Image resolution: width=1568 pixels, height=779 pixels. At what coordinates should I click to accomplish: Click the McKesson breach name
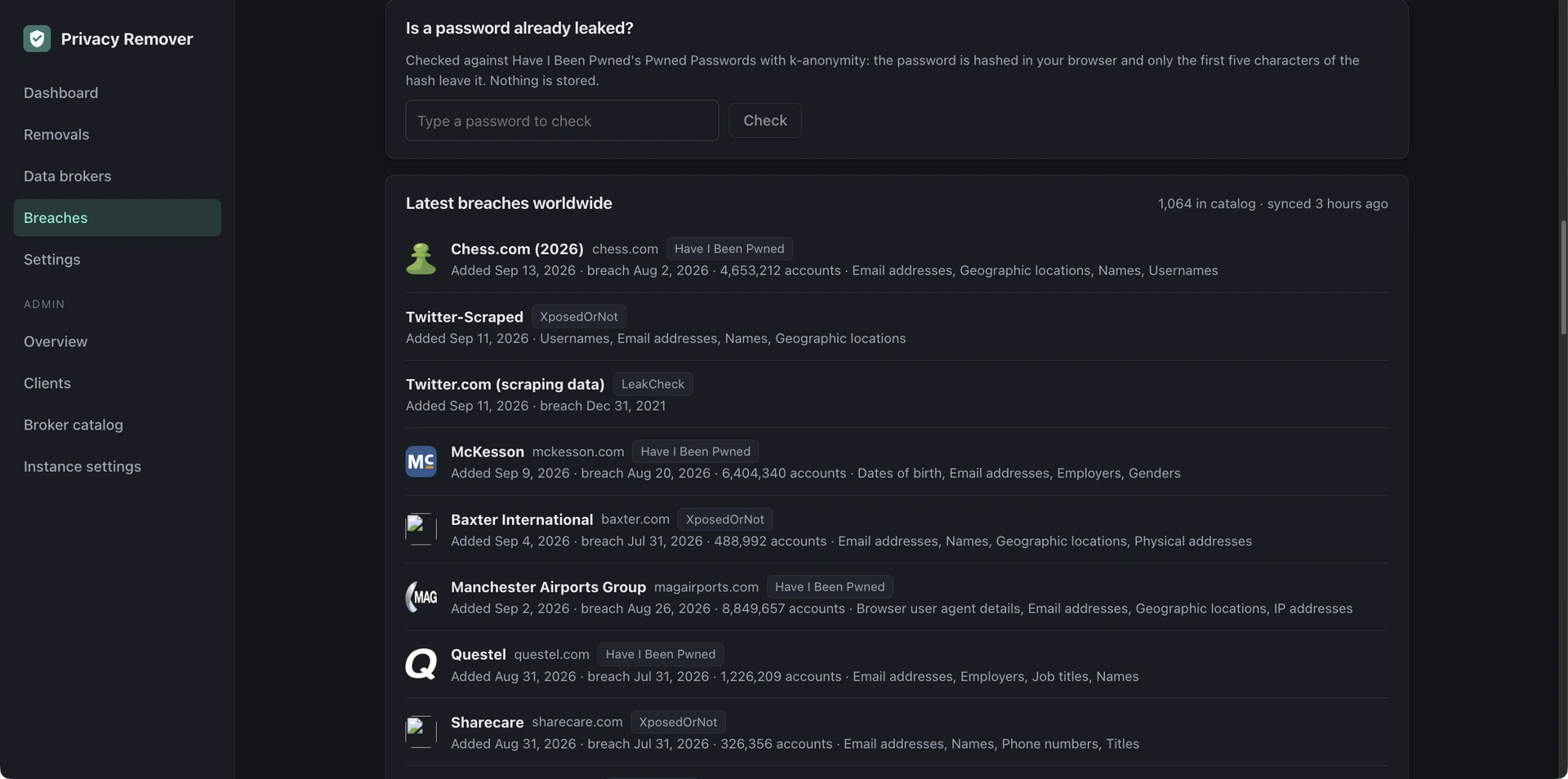[x=488, y=452]
